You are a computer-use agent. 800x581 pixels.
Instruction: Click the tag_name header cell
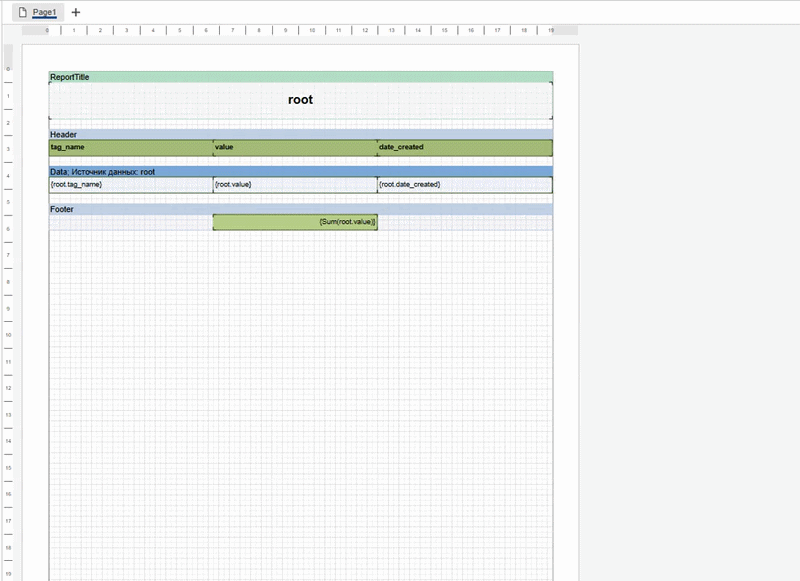tap(130, 148)
